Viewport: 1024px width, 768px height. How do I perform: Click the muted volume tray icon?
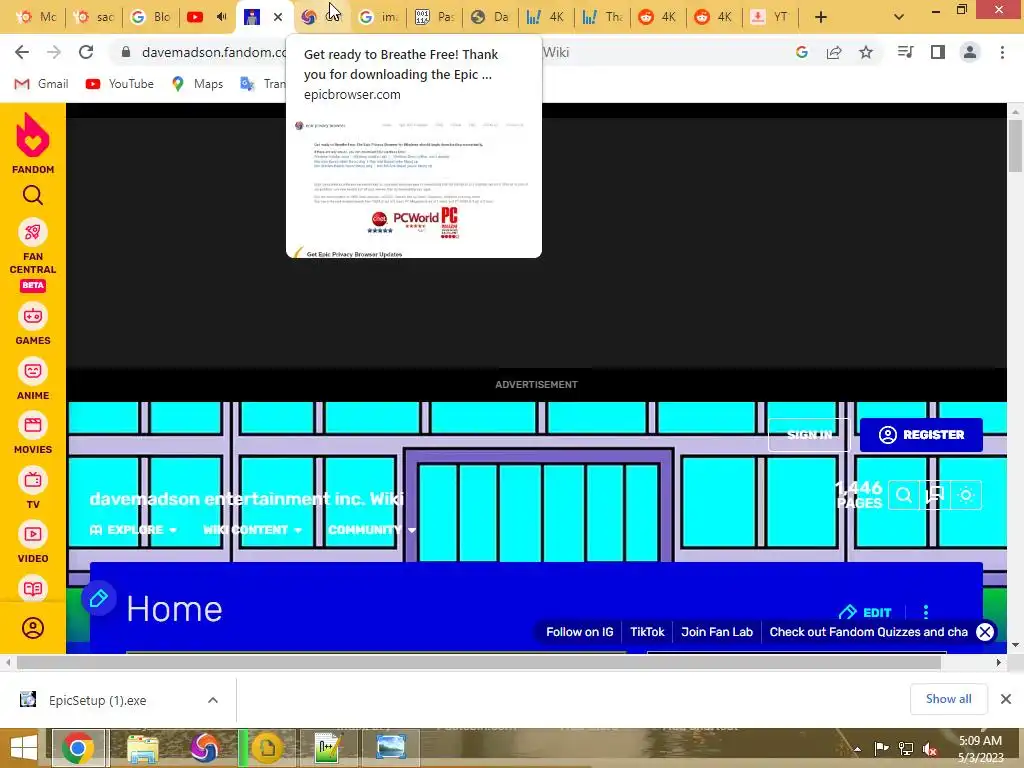(929, 749)
